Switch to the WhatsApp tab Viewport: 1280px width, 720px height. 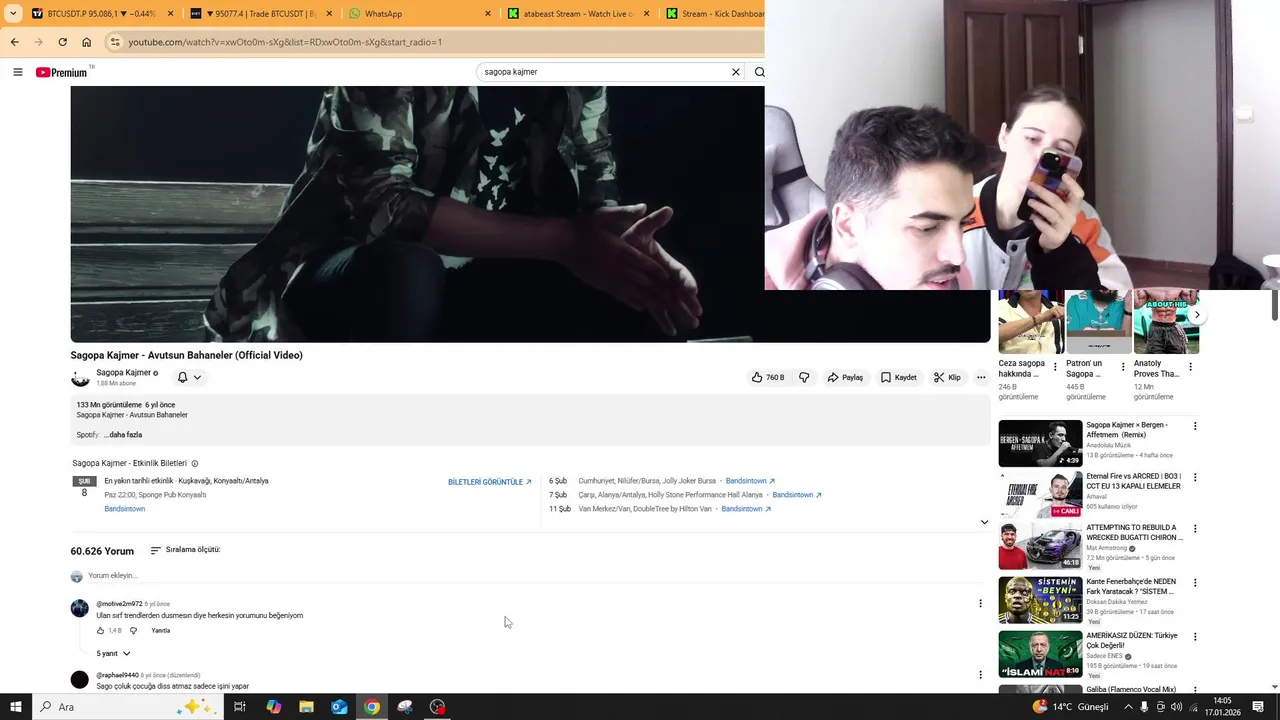pyautogui.click(x=420, y=14)
